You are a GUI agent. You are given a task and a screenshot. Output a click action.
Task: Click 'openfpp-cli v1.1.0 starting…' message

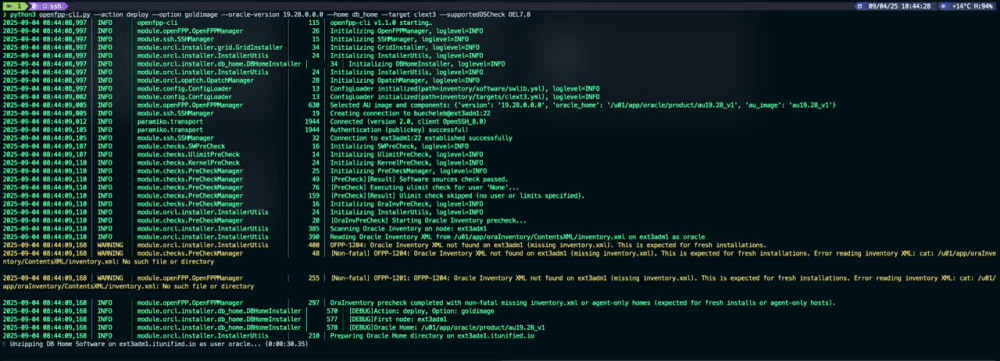pos(381,22)
